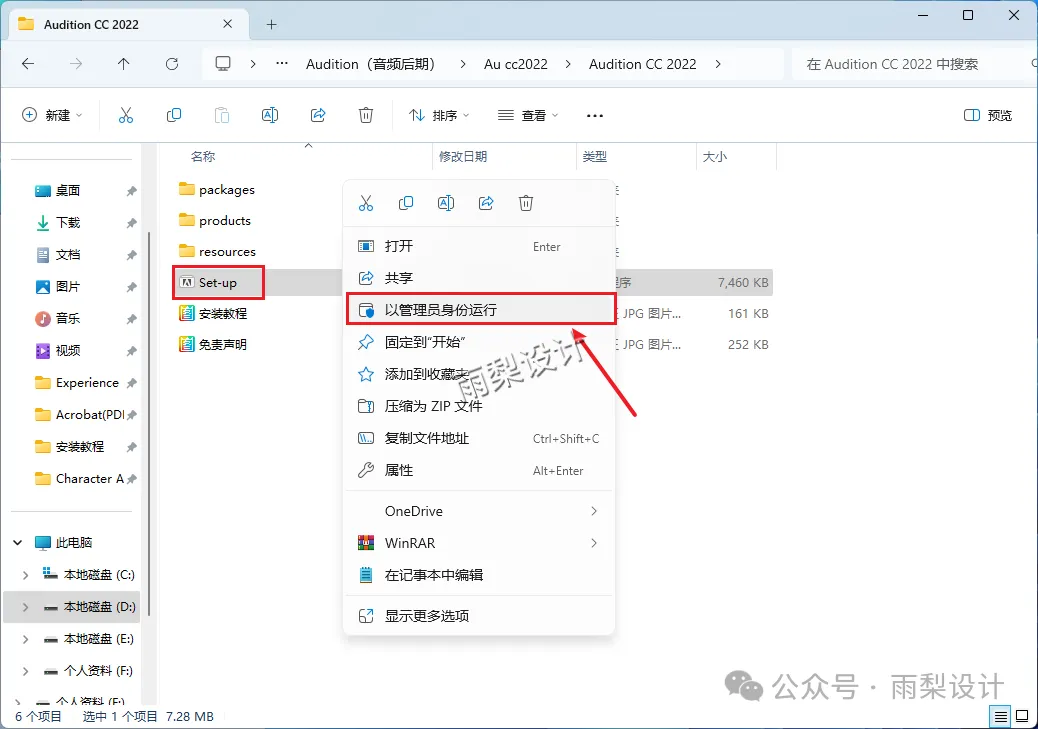Select the 安装教程 image file
This screenshot has width=1038, height=729.
213,313
